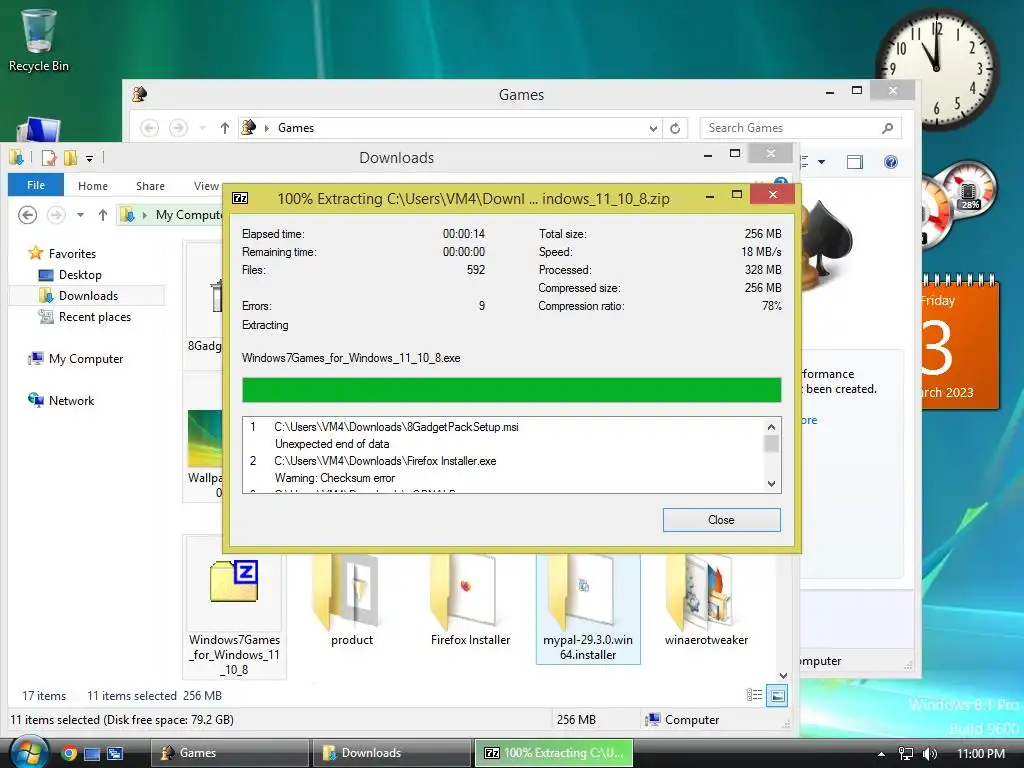Click the switch windows taskbar icon
The image size is (1024, 768).
click(x=116, y=754)
